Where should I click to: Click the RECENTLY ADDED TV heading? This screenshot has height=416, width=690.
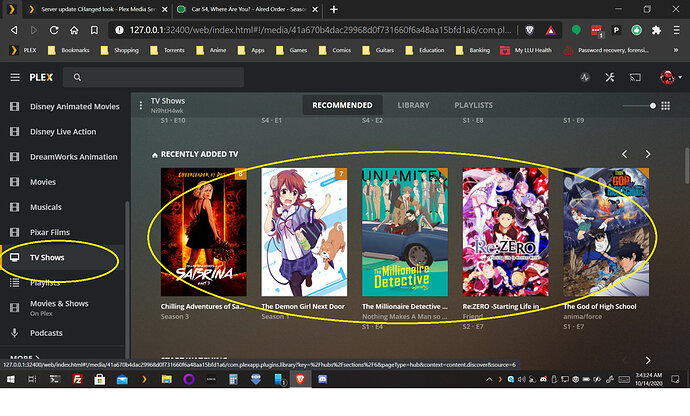pyautogui.click(x=199, y=154)
